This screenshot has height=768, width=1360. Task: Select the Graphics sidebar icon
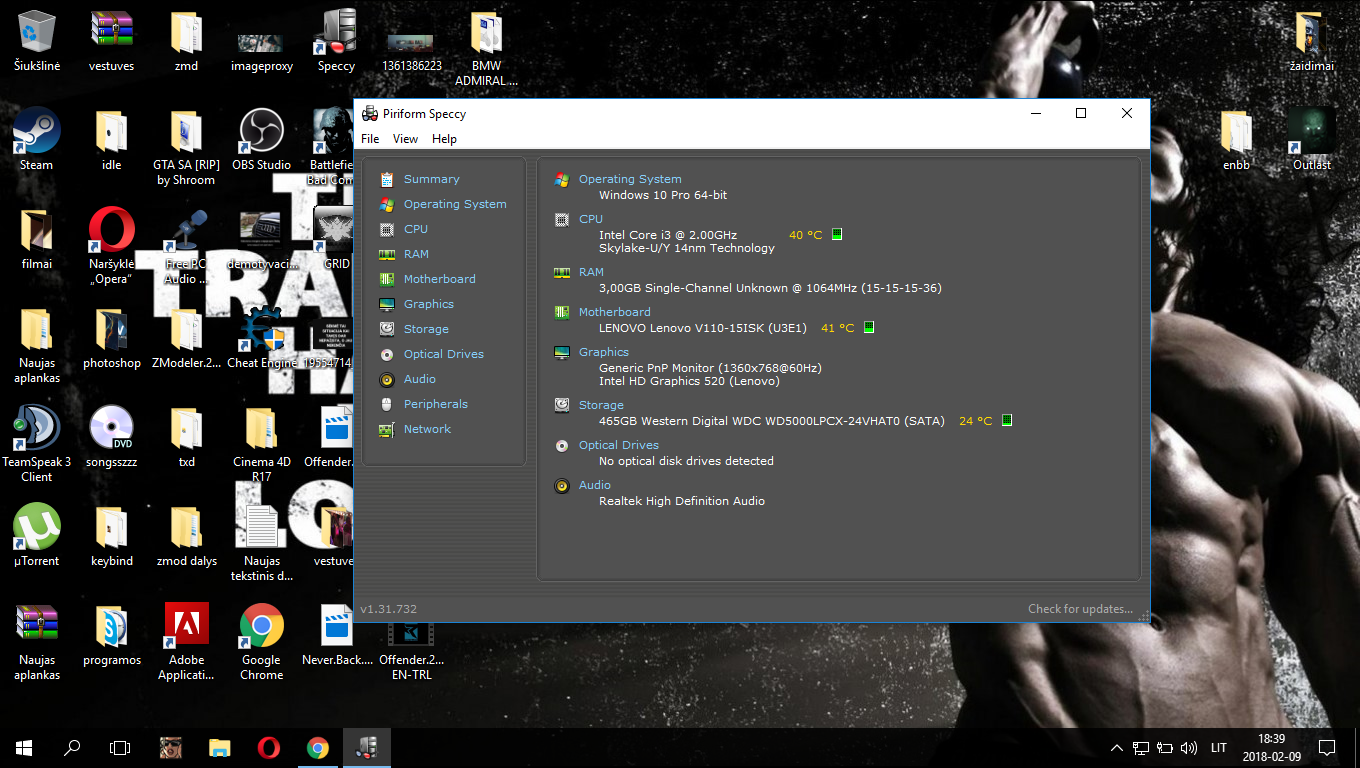point(386,305)
